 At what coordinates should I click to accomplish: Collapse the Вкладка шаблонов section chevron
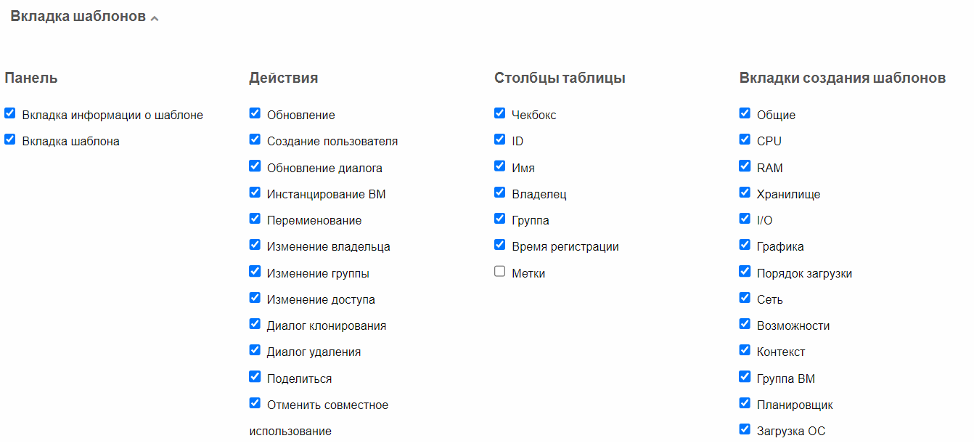click(154, 19)
